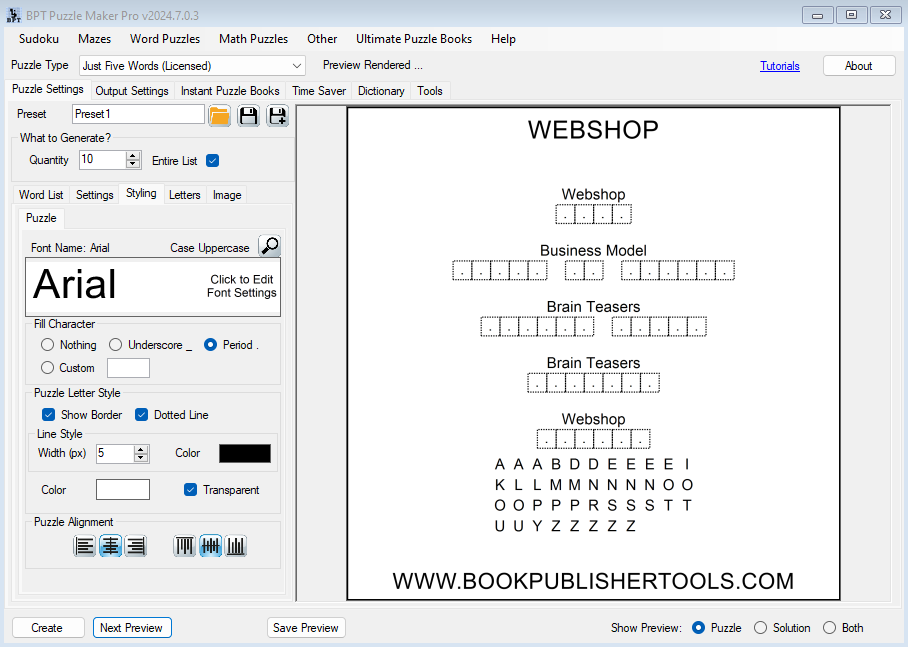Click the magnifier icon beside Case Uppercase
Screen dimensions: 908x647
(x=269, y=246)
